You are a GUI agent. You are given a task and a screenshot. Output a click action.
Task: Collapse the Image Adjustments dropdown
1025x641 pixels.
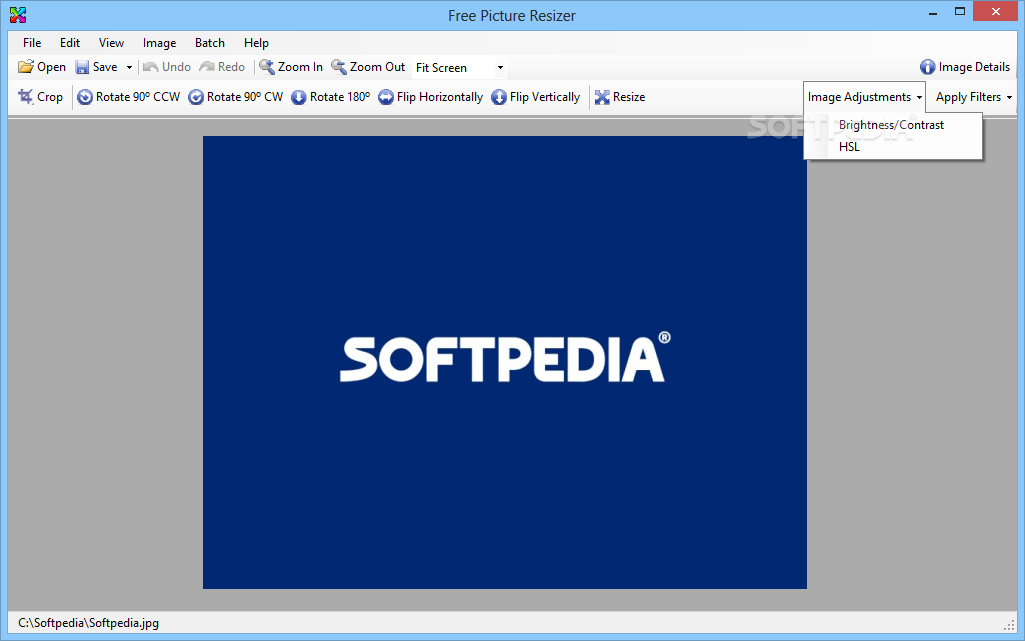(864, 97)
